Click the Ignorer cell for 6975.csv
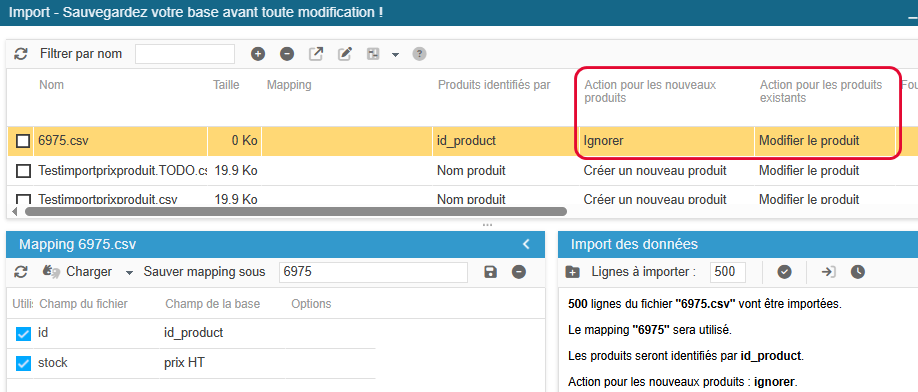This screenshot has width=918, height=392. click(x=667, y=141)
